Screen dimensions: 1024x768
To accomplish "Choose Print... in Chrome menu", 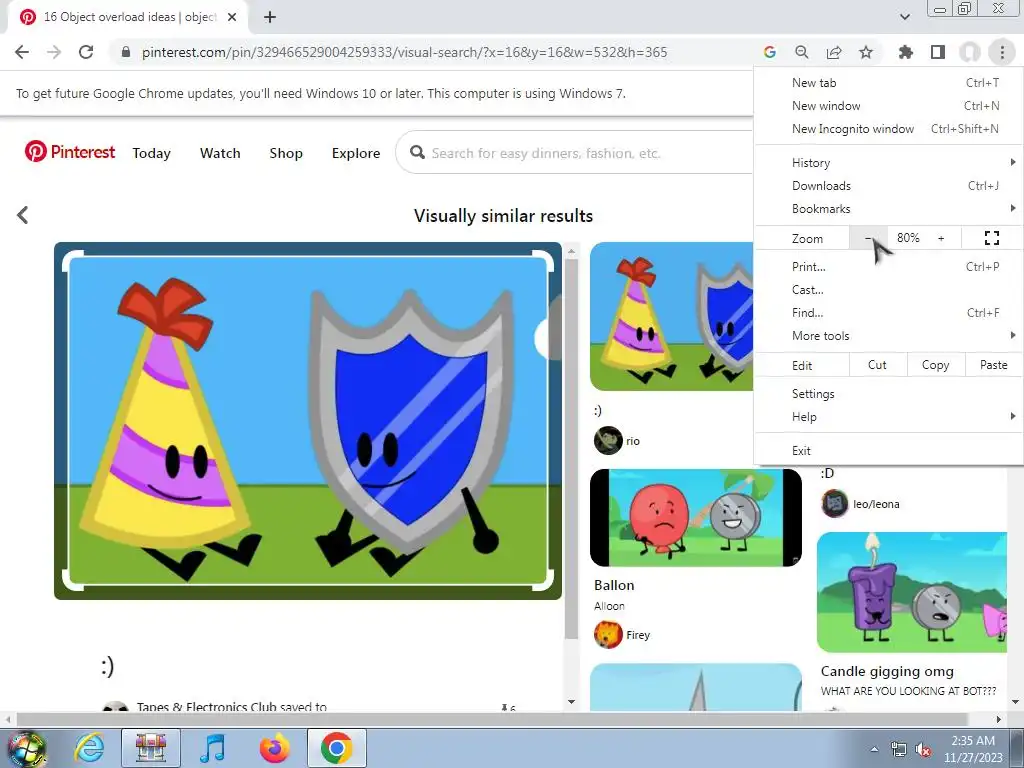I will pyautogui.click(x=888, y=266).
